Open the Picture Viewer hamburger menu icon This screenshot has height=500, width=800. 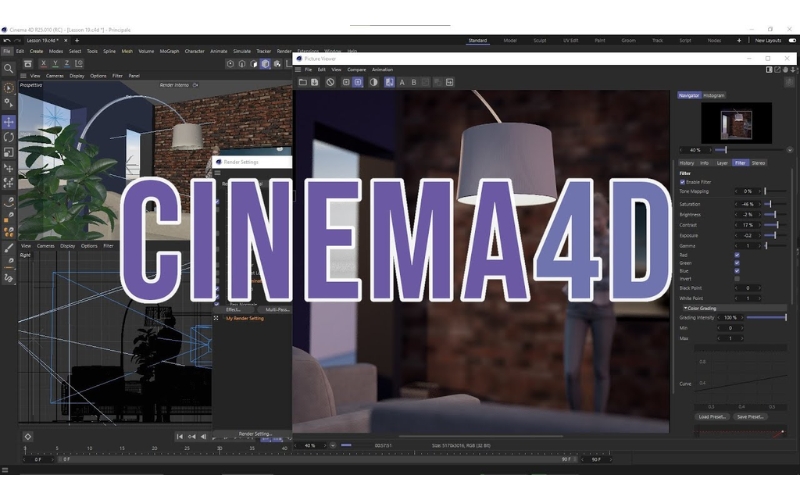coord(298,70)
